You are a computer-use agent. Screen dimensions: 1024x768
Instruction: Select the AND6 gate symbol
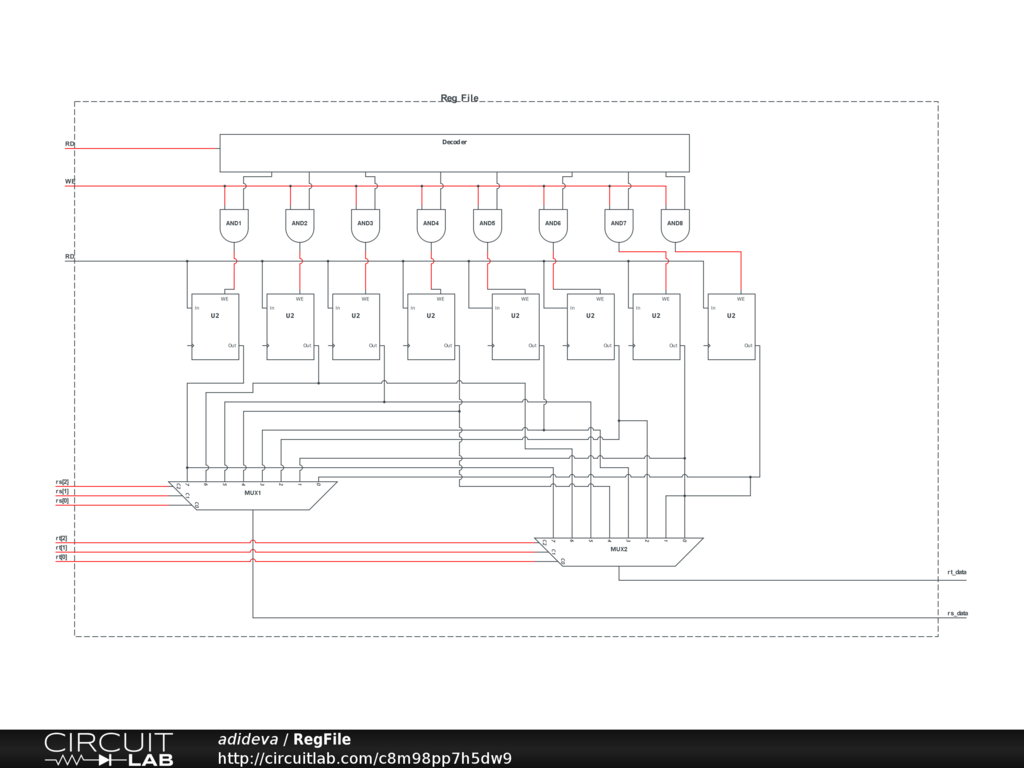tap(553, 225)
